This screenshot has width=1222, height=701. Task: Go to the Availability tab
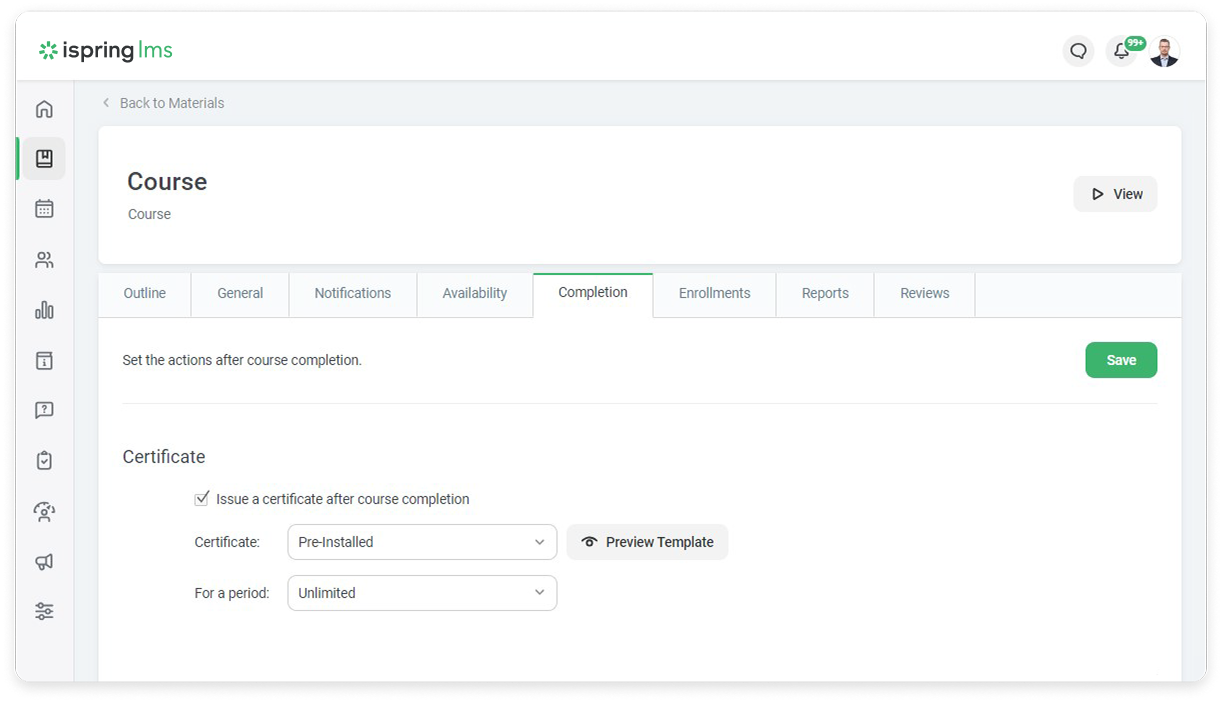[x=474, y=293]
